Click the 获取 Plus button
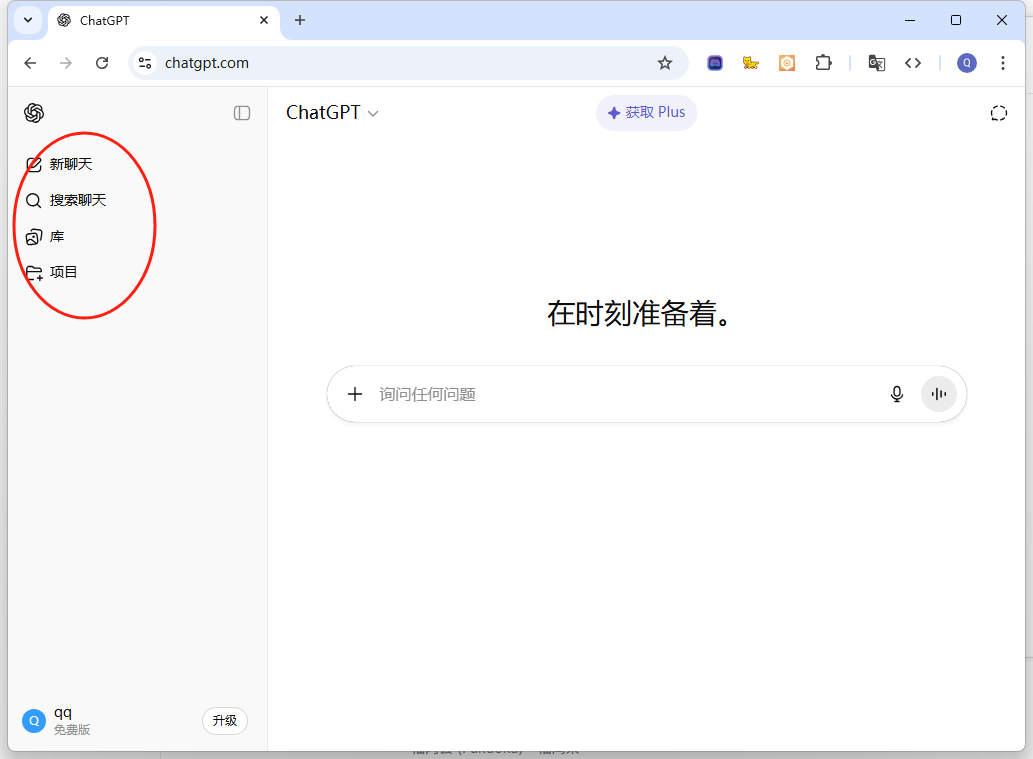This screenshot has width=1033, height=759. (x=646, y=113)
